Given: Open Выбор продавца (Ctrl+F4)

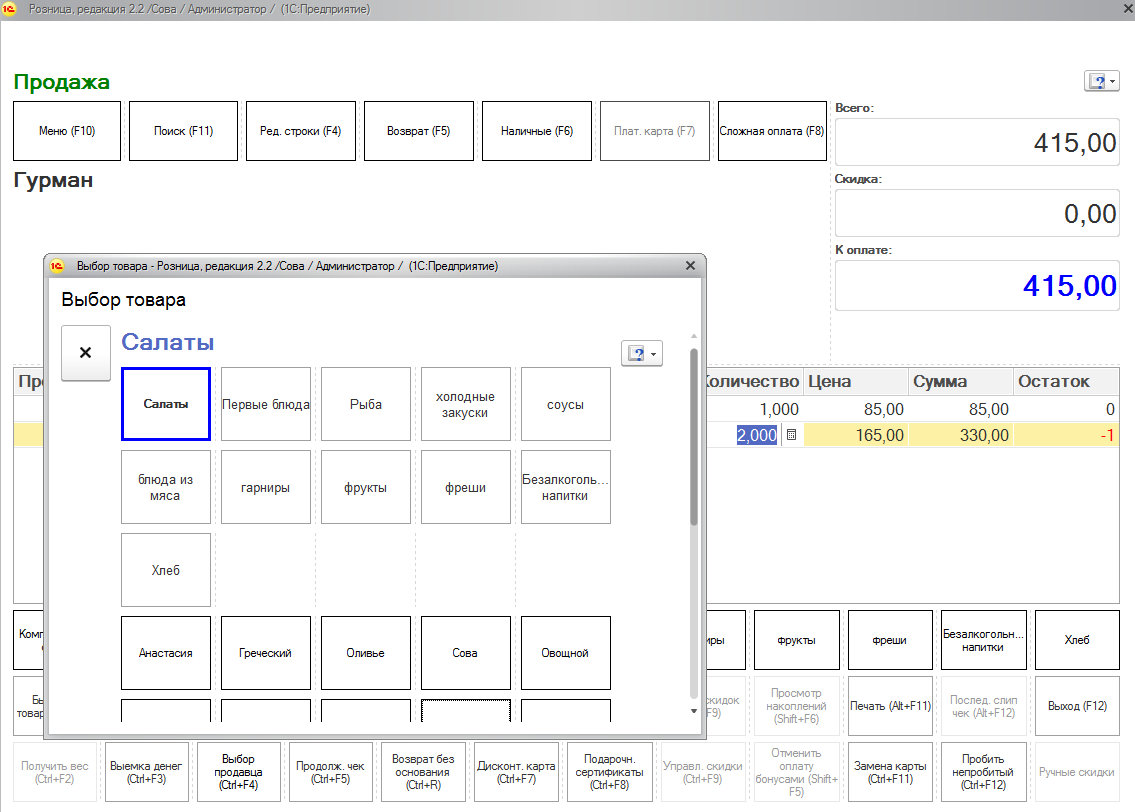Looking at the screenshot, I should click(x=238, y=772).
